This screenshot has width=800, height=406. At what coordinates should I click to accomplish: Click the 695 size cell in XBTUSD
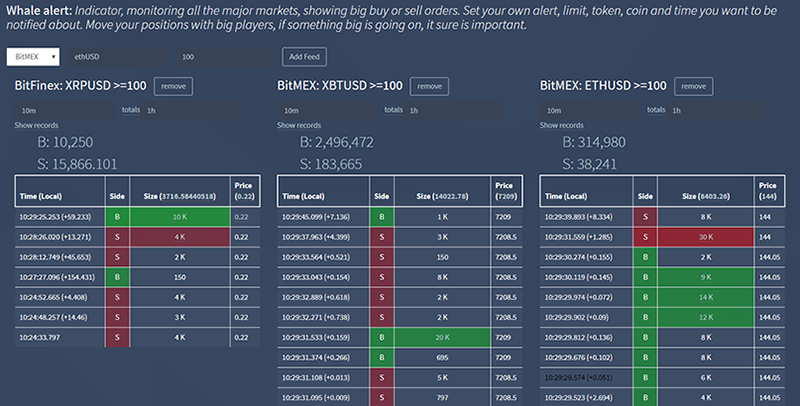[x=442, y=358]
